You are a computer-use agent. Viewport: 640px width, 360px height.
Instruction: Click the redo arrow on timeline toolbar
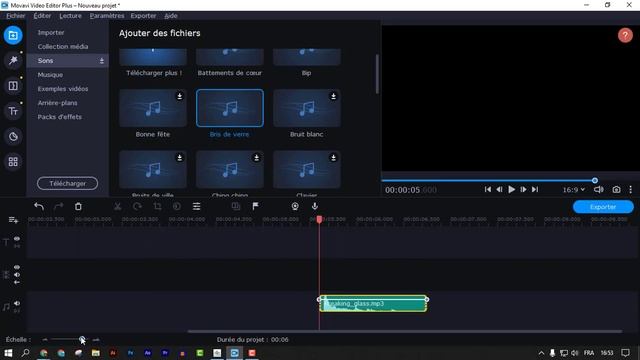[x=59, y=207]
